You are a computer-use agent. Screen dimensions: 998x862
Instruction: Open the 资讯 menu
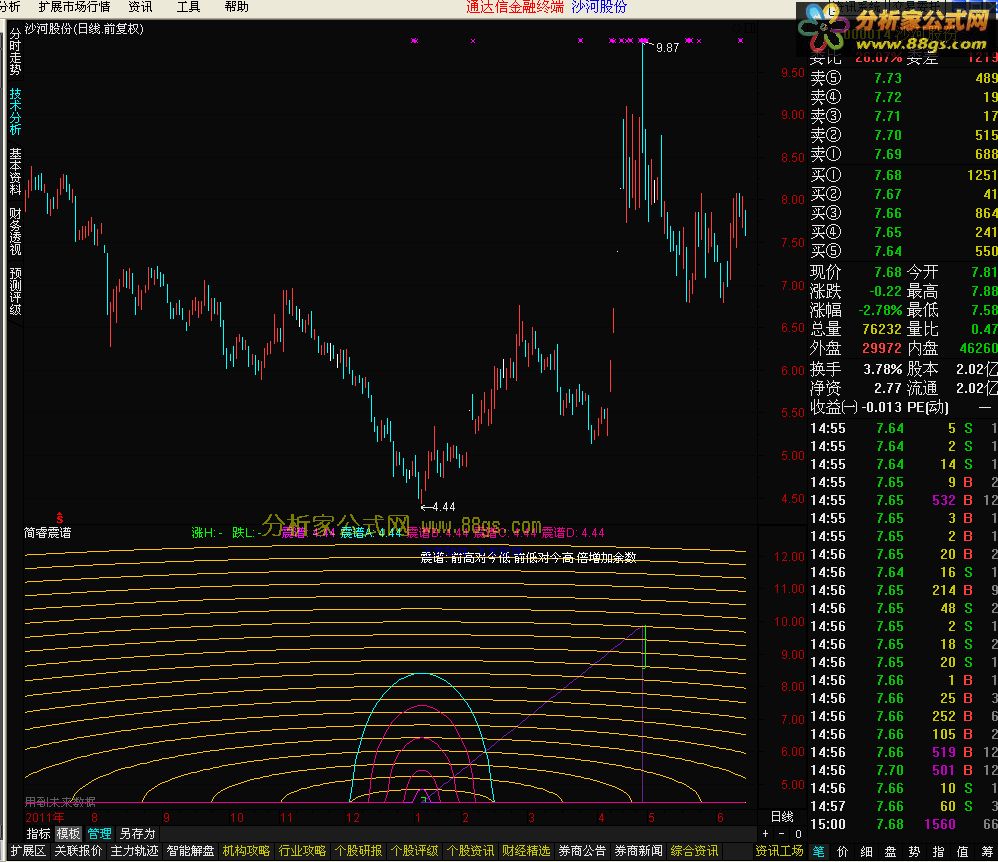140,7
